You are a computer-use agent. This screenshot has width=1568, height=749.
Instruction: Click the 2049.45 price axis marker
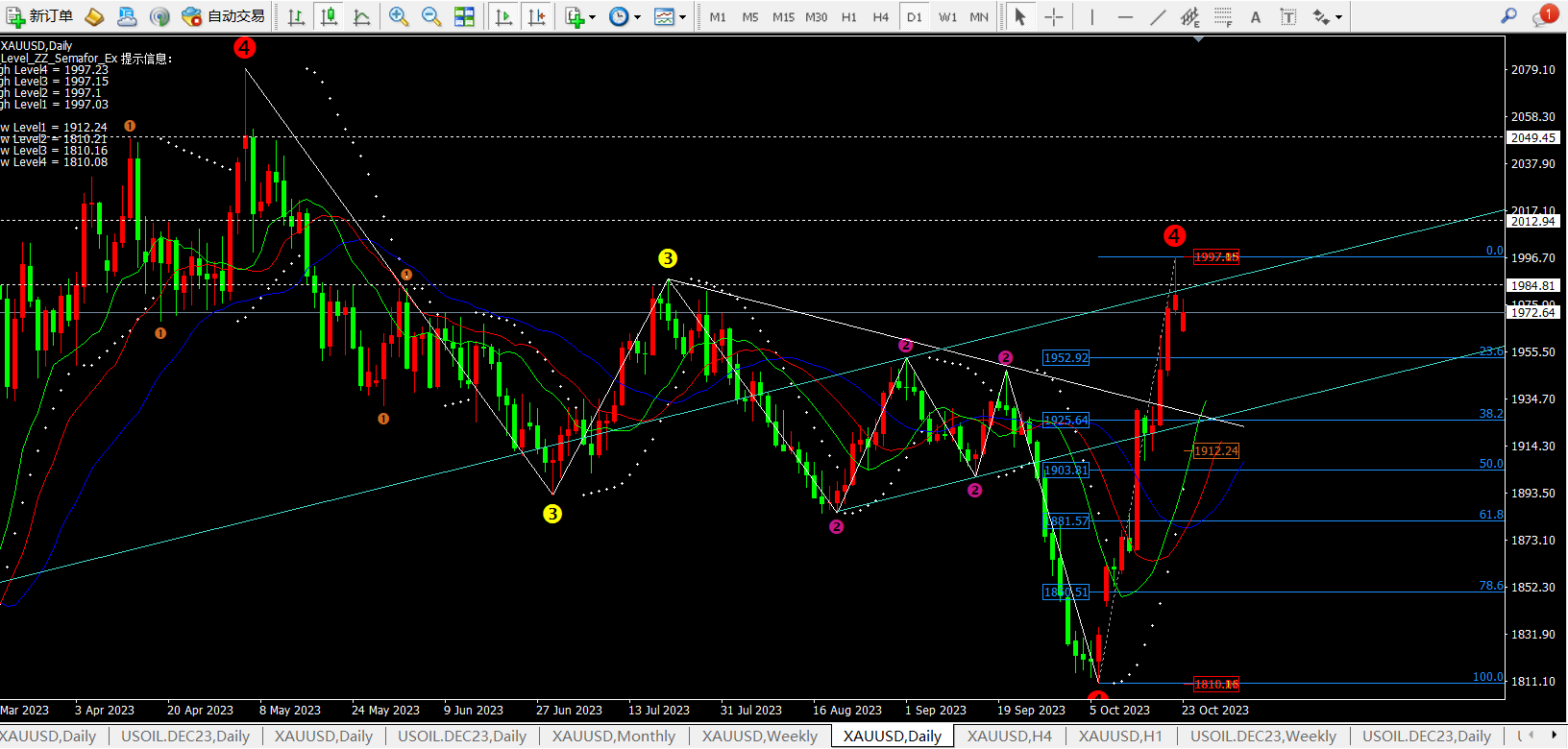point(1533,138)
